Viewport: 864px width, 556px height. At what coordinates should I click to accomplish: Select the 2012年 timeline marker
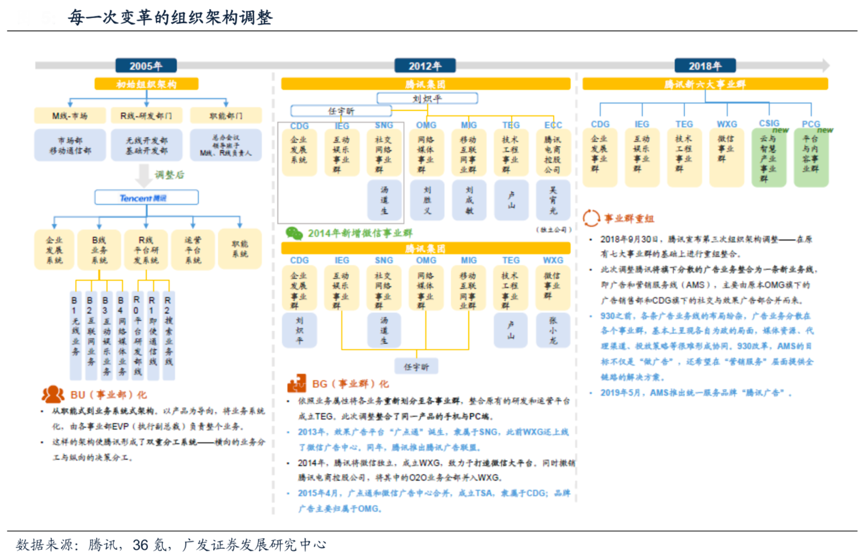click(426, 65)
